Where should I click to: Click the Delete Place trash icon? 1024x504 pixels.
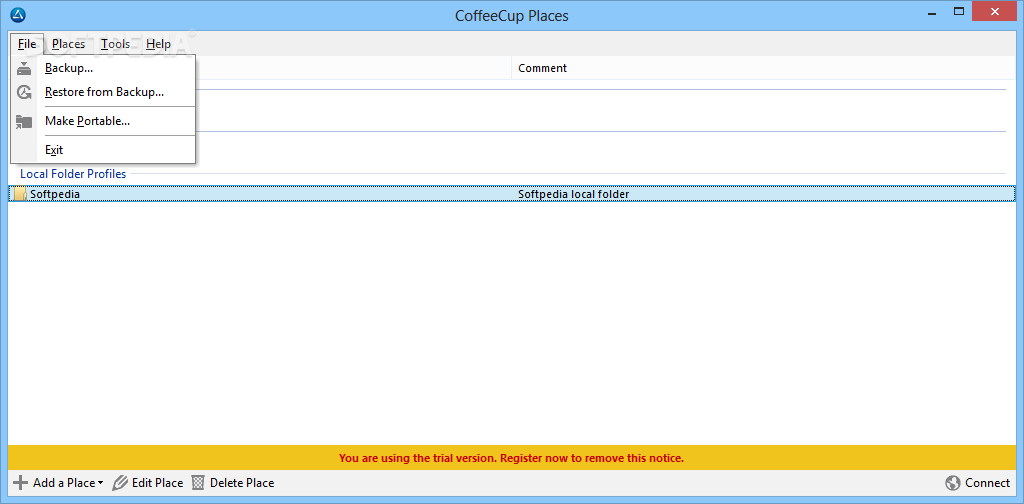tap(198, 483)
